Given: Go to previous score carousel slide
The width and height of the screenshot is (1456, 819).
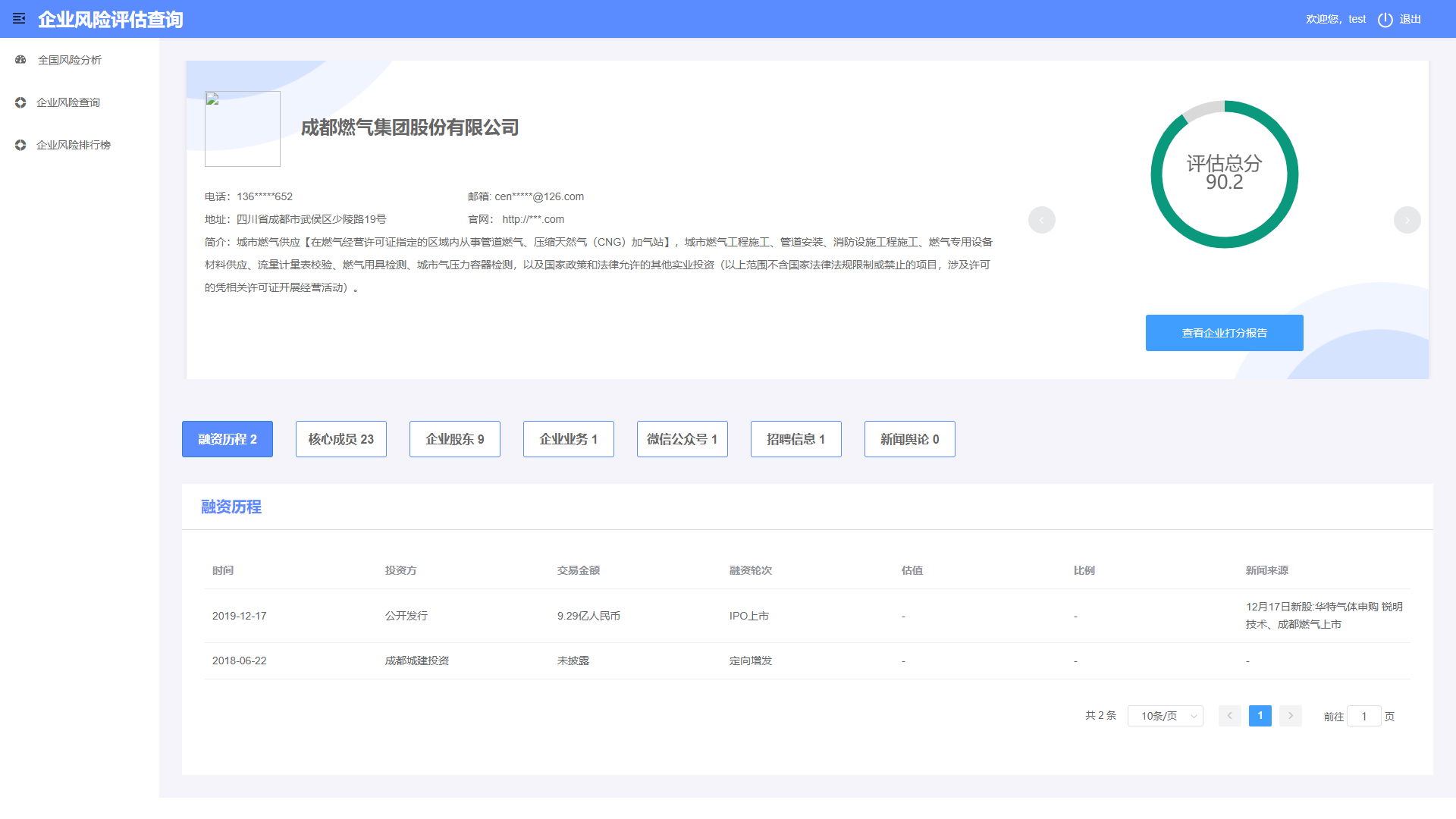Looking at the screenshot, I should point(1042,220).
